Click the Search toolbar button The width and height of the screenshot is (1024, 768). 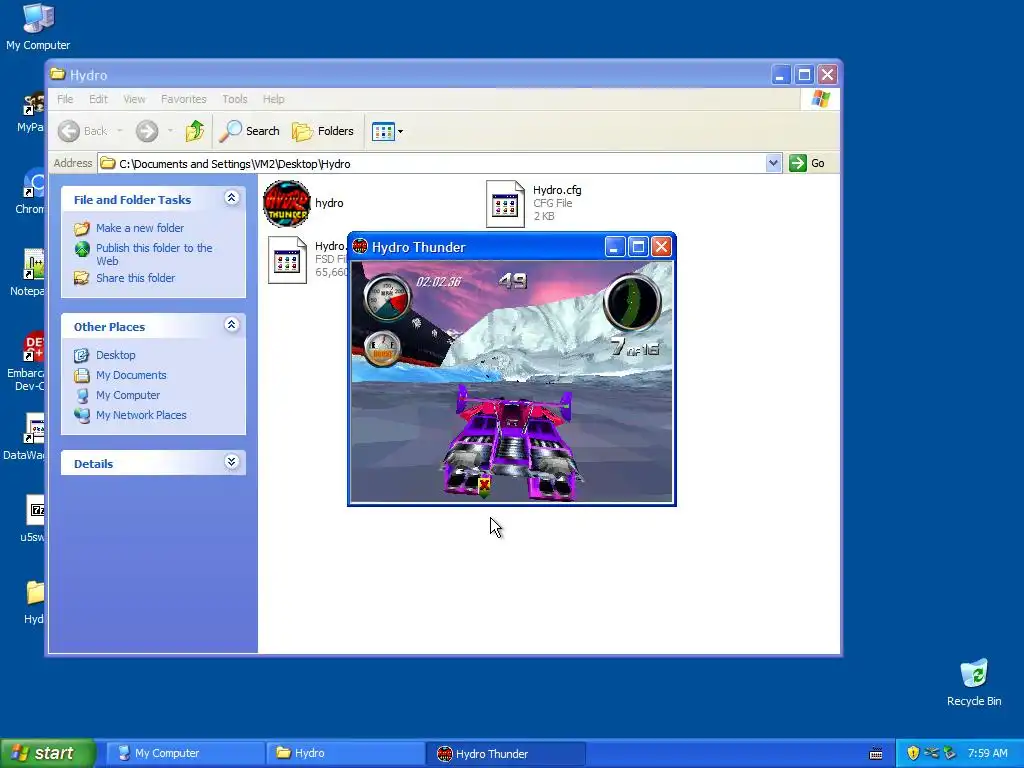click(249, 131)
